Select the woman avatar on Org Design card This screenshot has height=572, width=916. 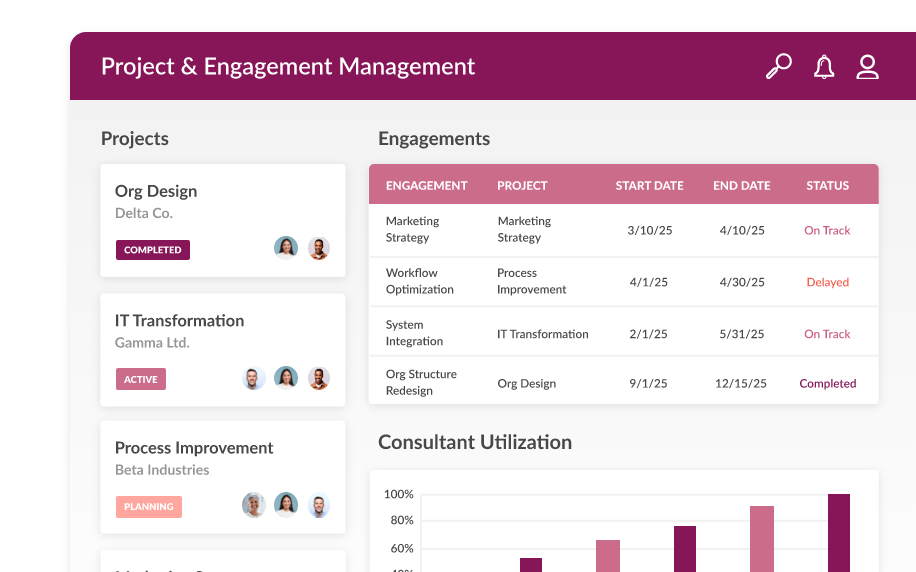(286, 248)
